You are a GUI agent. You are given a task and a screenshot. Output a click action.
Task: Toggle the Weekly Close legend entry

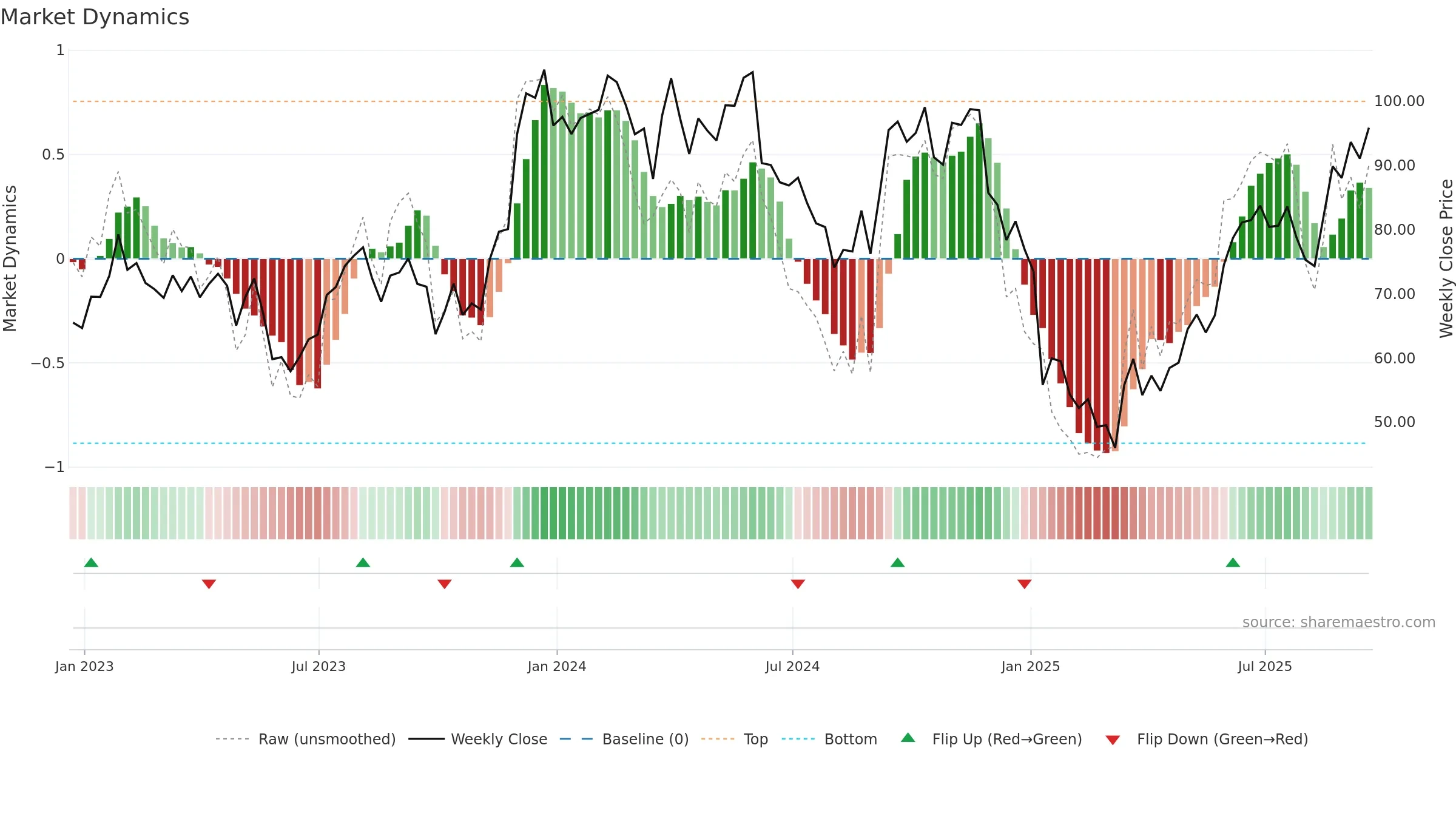tap(478, 739)
